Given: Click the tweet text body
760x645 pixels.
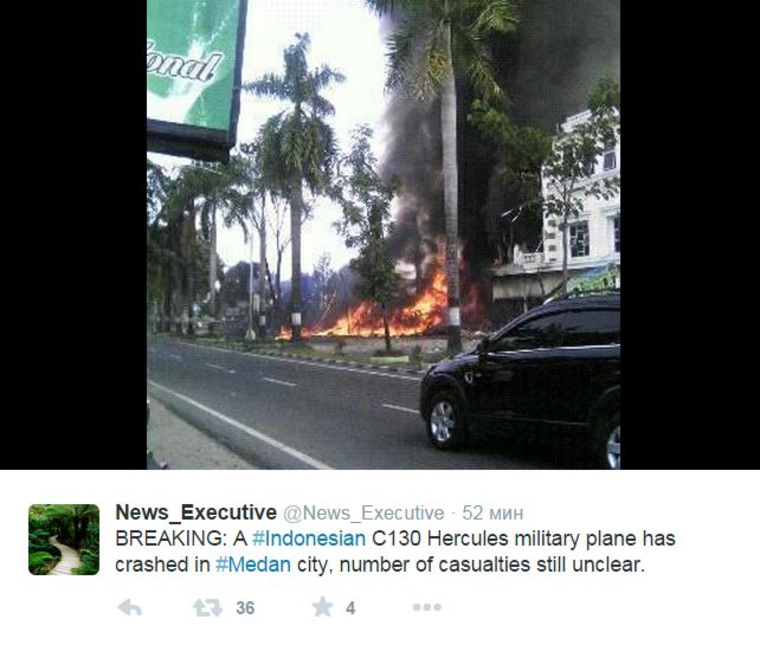Looking at the screenshot, I should point(395,551).
